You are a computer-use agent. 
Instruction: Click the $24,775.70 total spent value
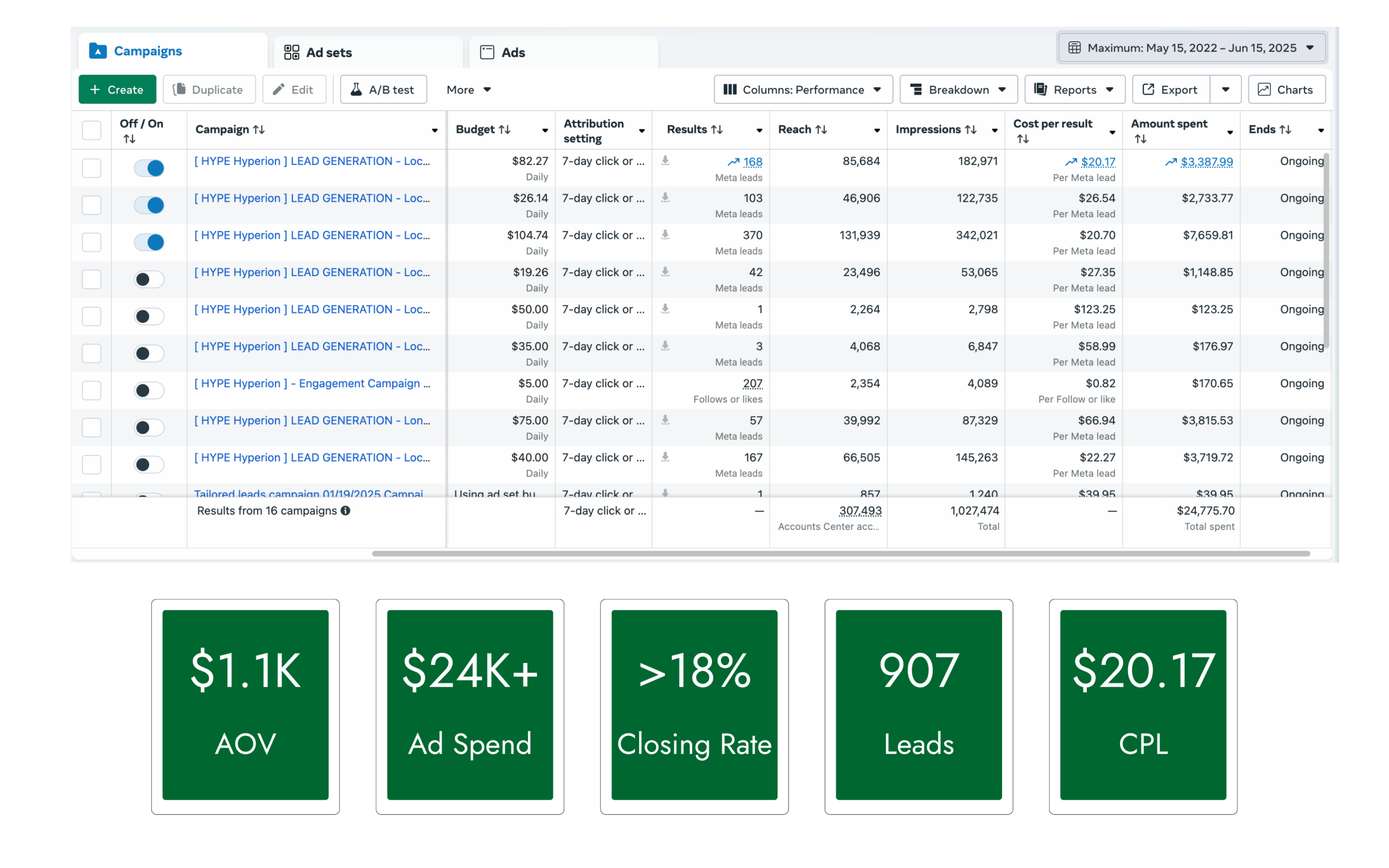[1205, 510]
